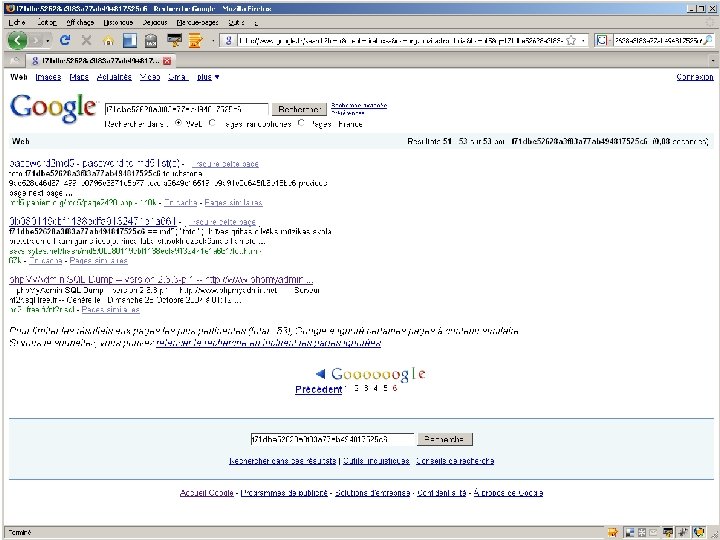The height and width of the screenshot is (540, 720).
Task: Click the grey clipboard toolbar icon
Action: coord(151,41)
